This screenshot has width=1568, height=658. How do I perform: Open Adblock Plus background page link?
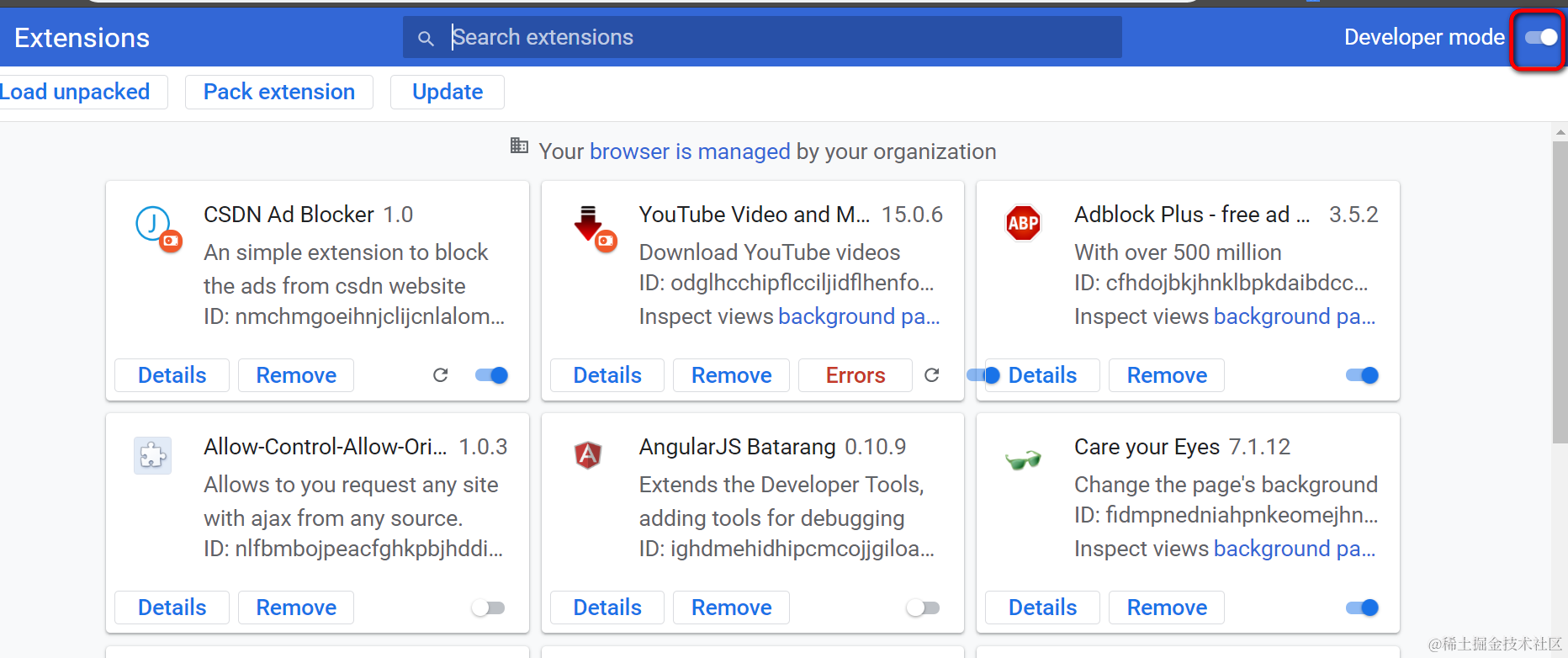coord(1295,316)
